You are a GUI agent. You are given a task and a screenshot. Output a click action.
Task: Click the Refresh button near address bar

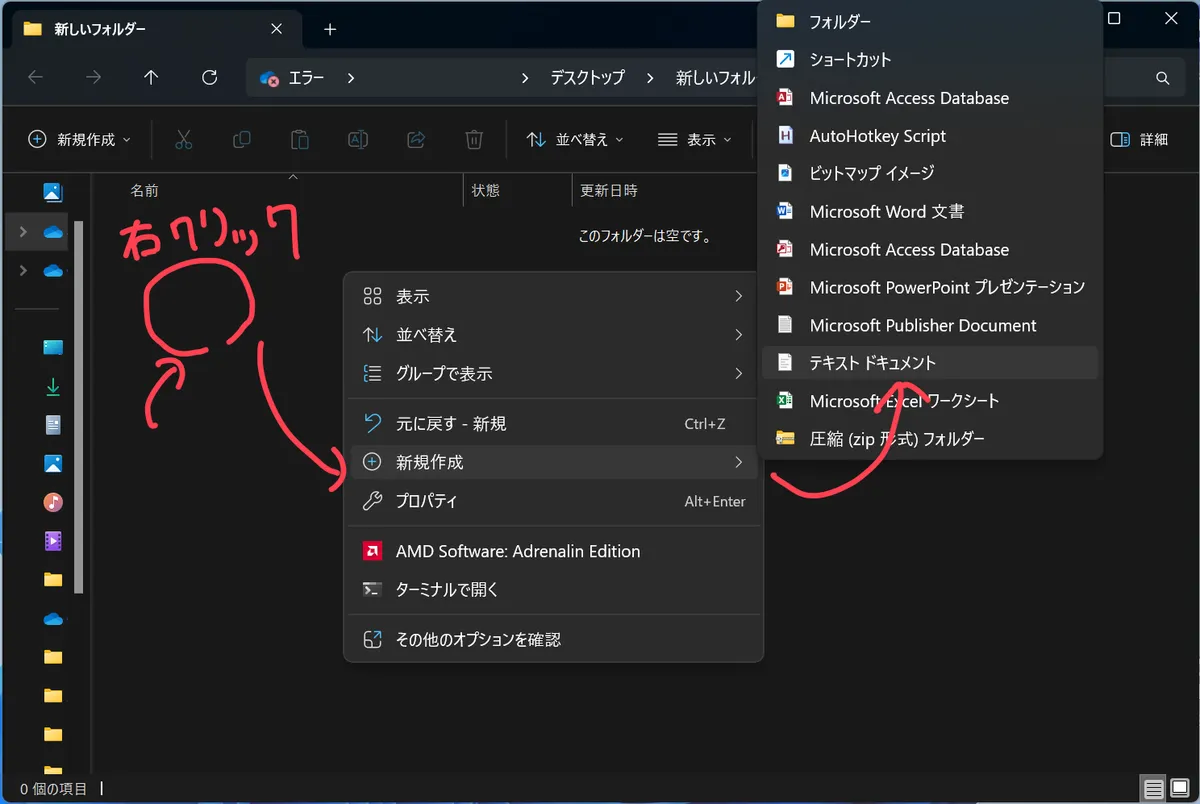point(209,78)
